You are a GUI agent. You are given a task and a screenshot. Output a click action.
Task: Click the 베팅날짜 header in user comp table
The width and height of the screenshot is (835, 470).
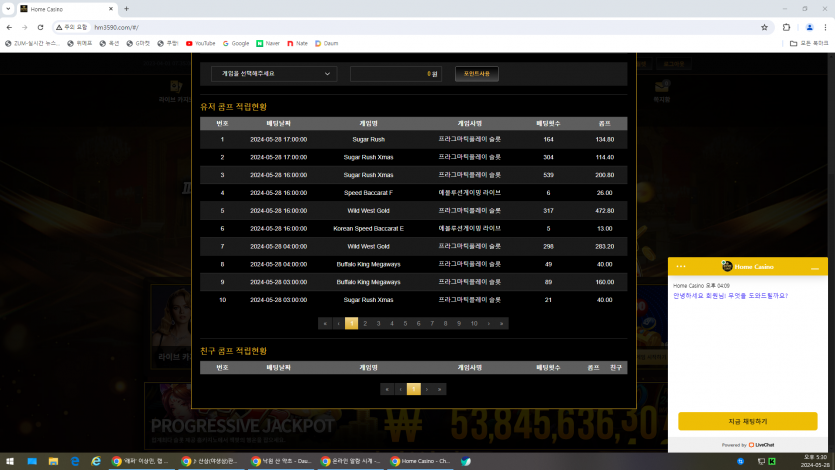[279, 123]
